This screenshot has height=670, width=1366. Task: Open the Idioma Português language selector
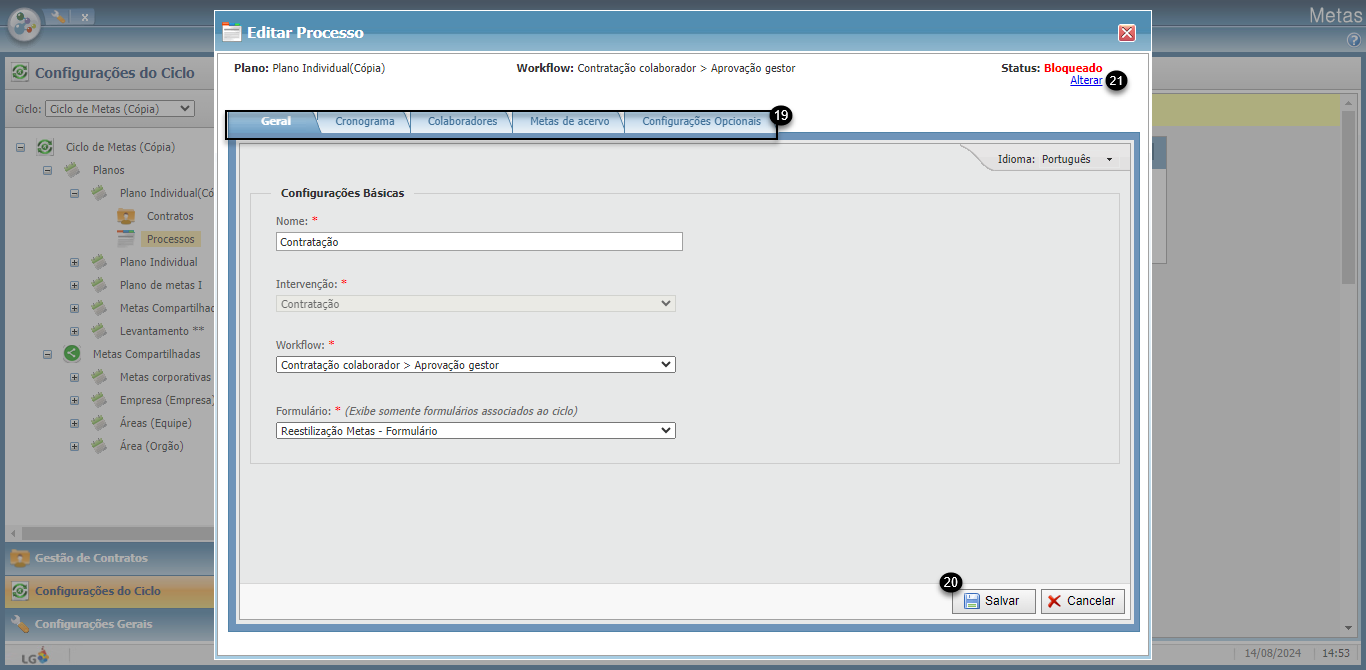(1055, 159)
